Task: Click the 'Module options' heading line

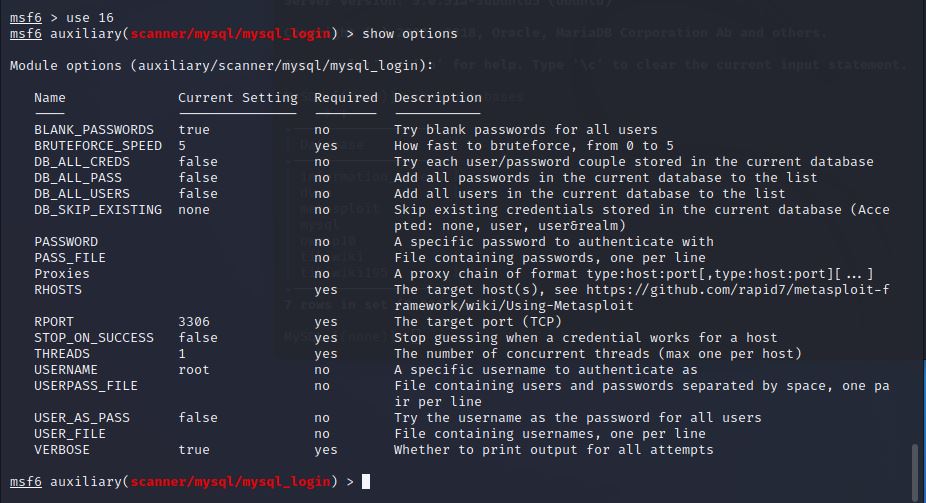Action: (221, 66)
